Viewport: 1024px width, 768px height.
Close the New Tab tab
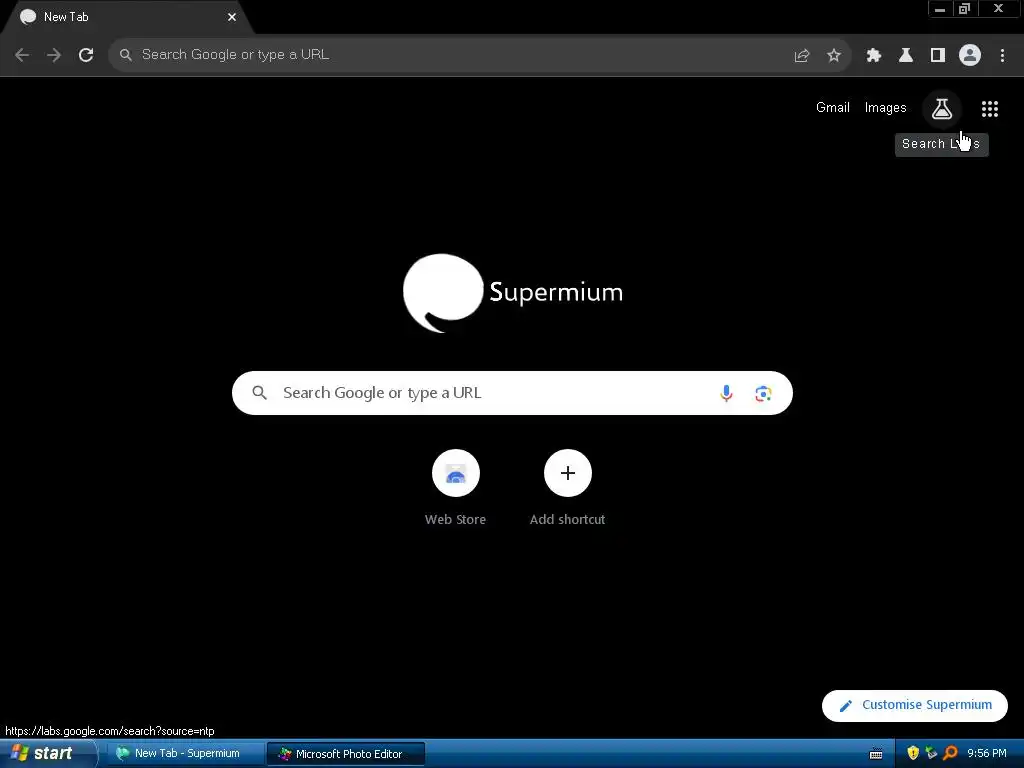(x=232, y=17)
